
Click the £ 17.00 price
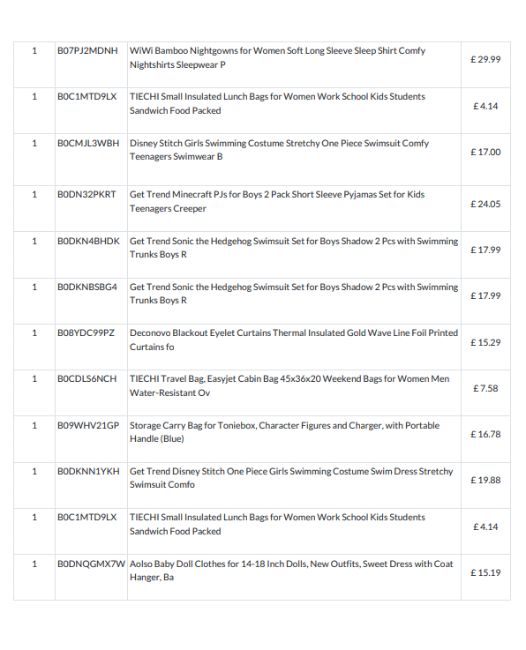click(485, 152)
